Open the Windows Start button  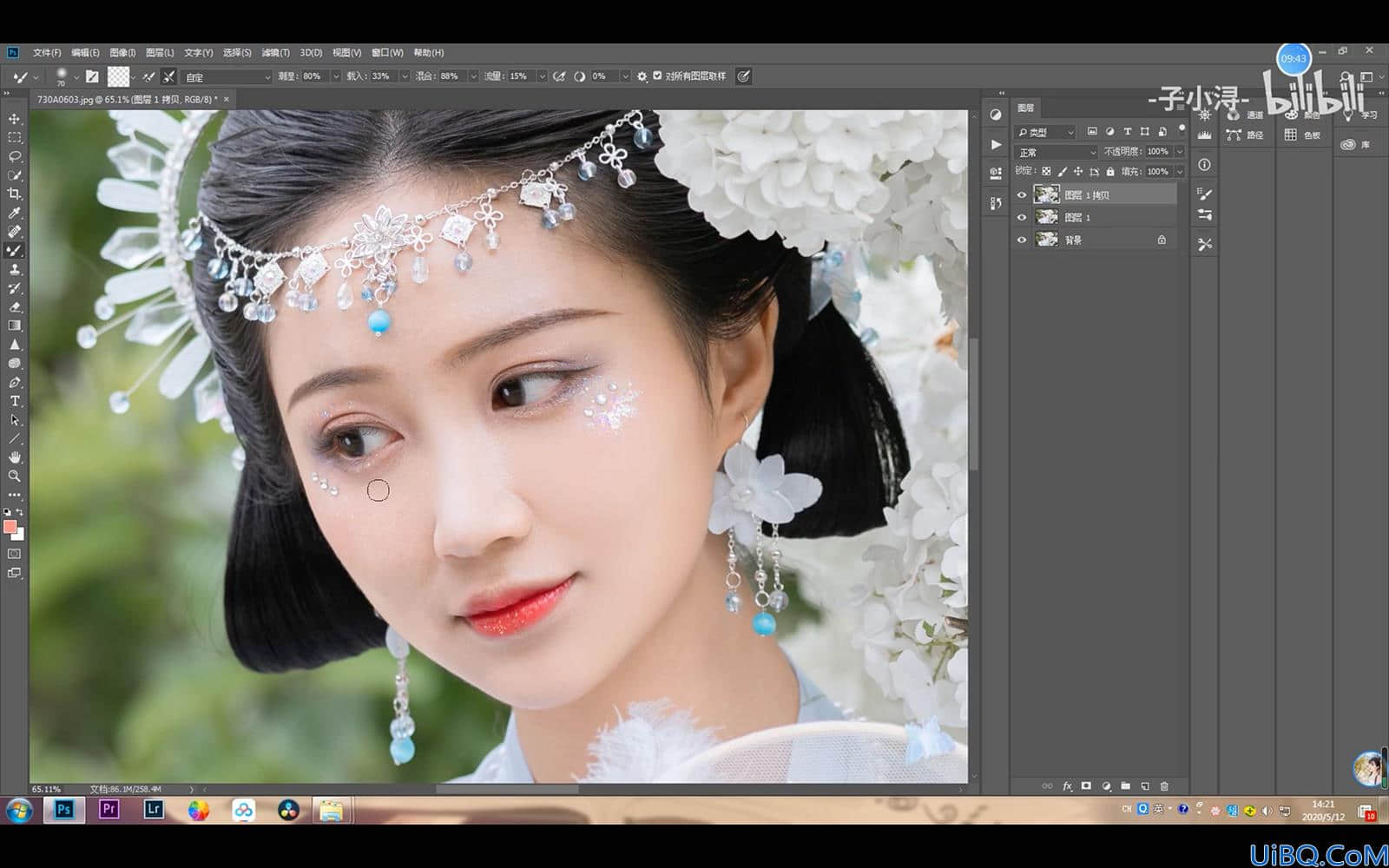18,811
